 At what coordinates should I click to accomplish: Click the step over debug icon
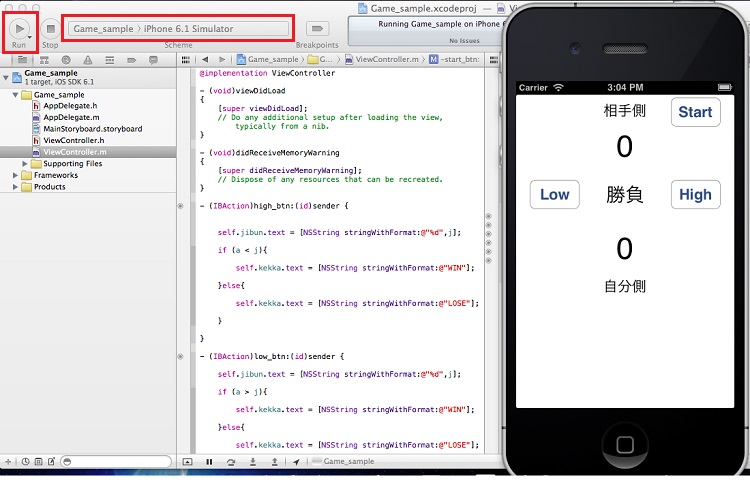pos(231,461)
